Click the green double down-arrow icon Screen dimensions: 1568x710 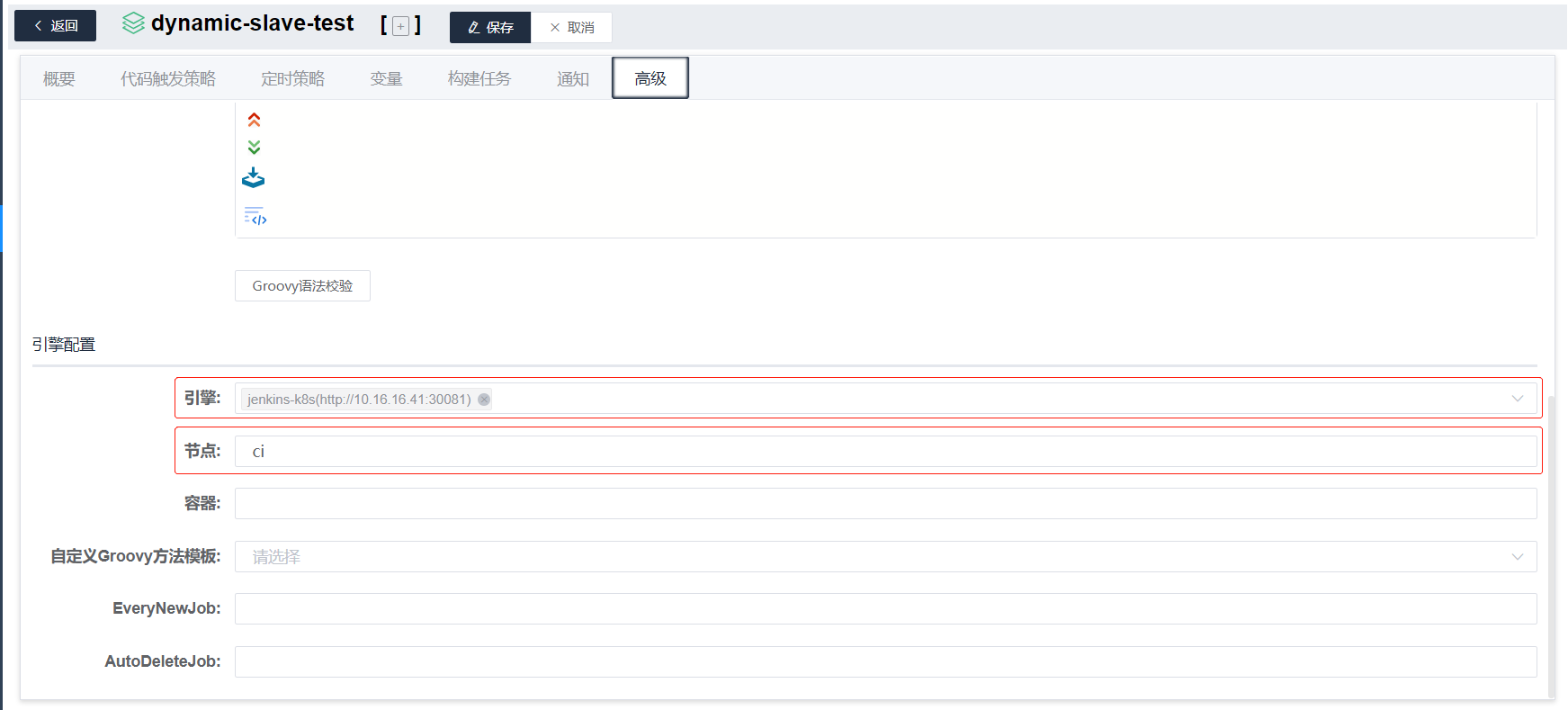point(255,147)
